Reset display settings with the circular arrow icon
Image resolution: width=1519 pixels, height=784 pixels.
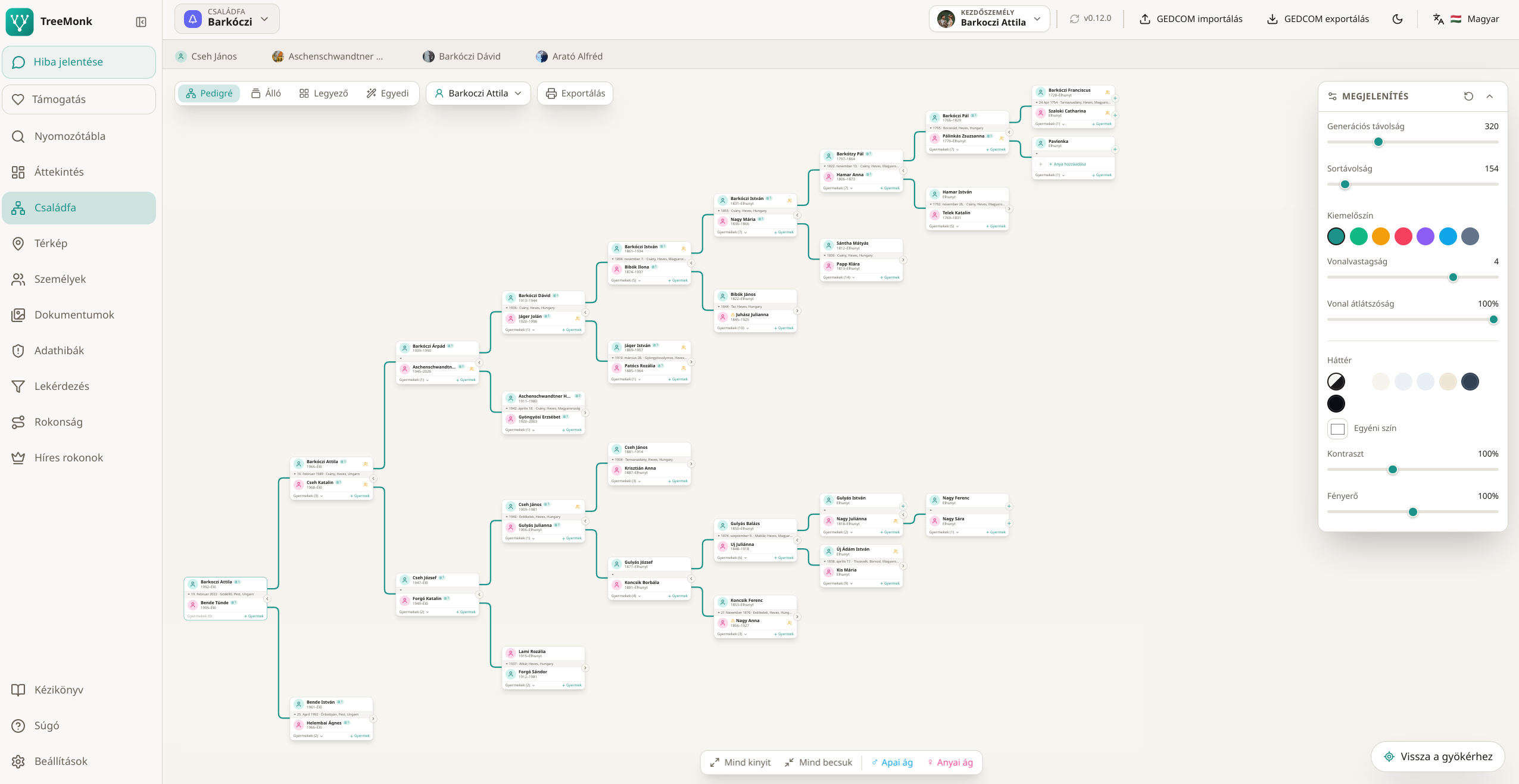1468,96
